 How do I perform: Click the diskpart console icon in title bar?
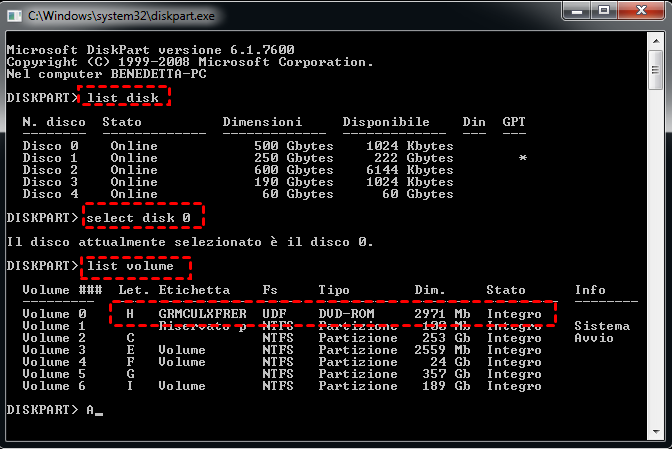(x=14, y=13)
